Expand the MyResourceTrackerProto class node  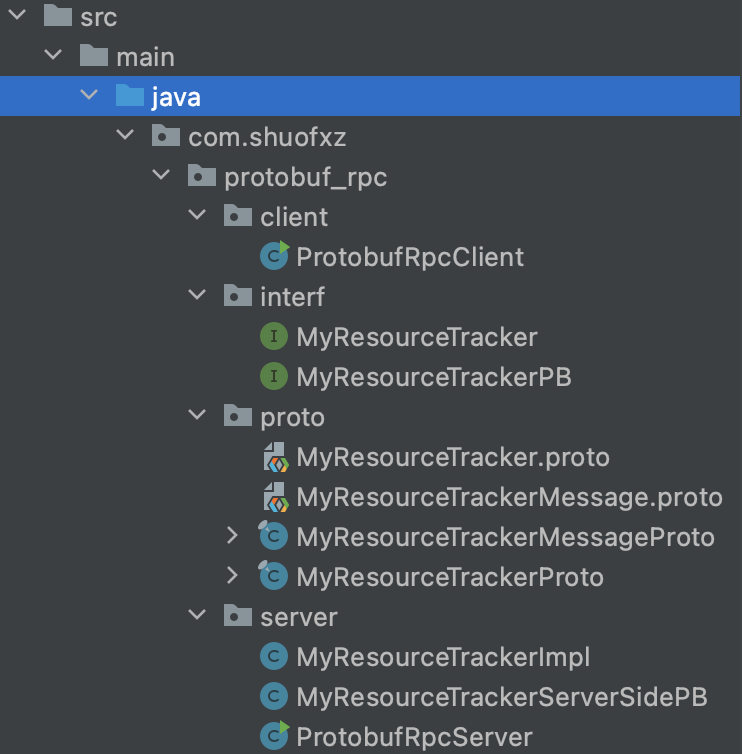[233, 575]
